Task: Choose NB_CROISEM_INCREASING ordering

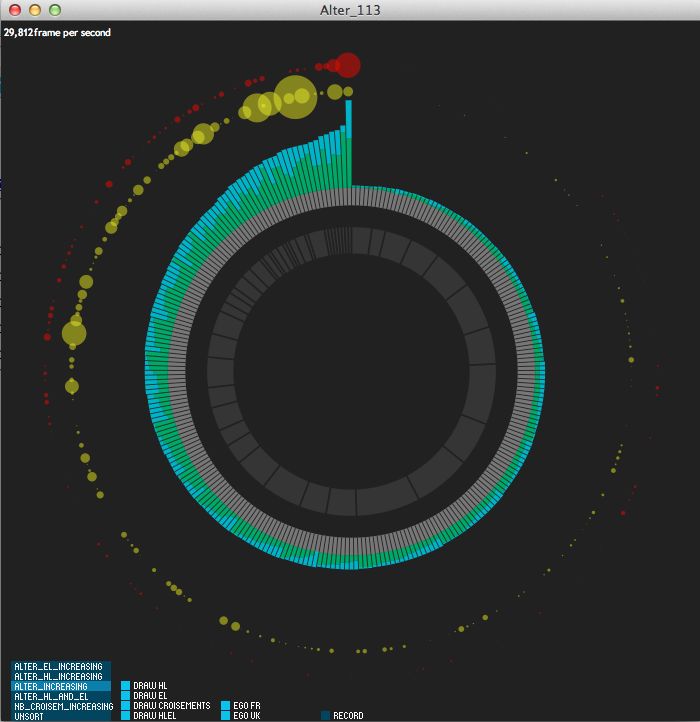Action: click(x=60, y=706)
